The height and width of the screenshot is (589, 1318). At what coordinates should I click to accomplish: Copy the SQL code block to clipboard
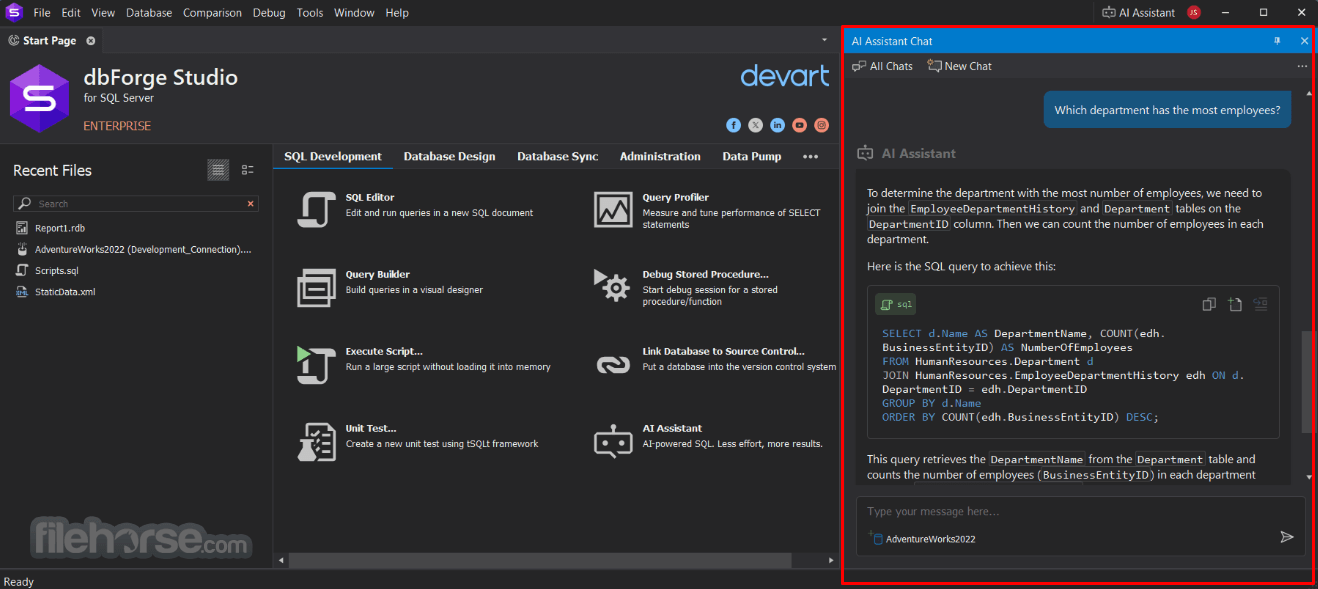(1209, 304)
